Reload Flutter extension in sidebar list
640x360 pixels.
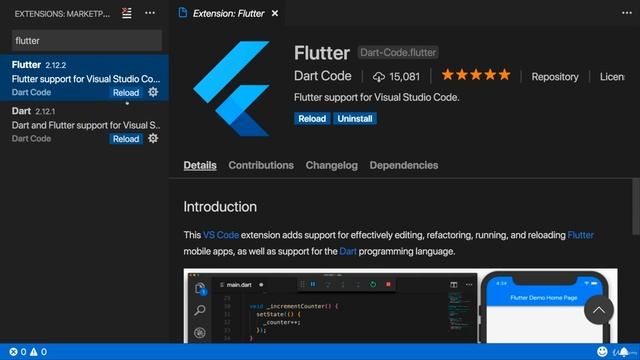pos(126,93)
